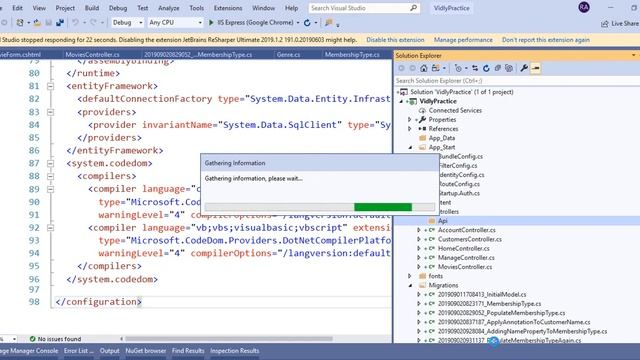640x360 pixels.
Task: Open the NuGet browser bottom tab
Action: pyautogui.click(x=146, y=351)
